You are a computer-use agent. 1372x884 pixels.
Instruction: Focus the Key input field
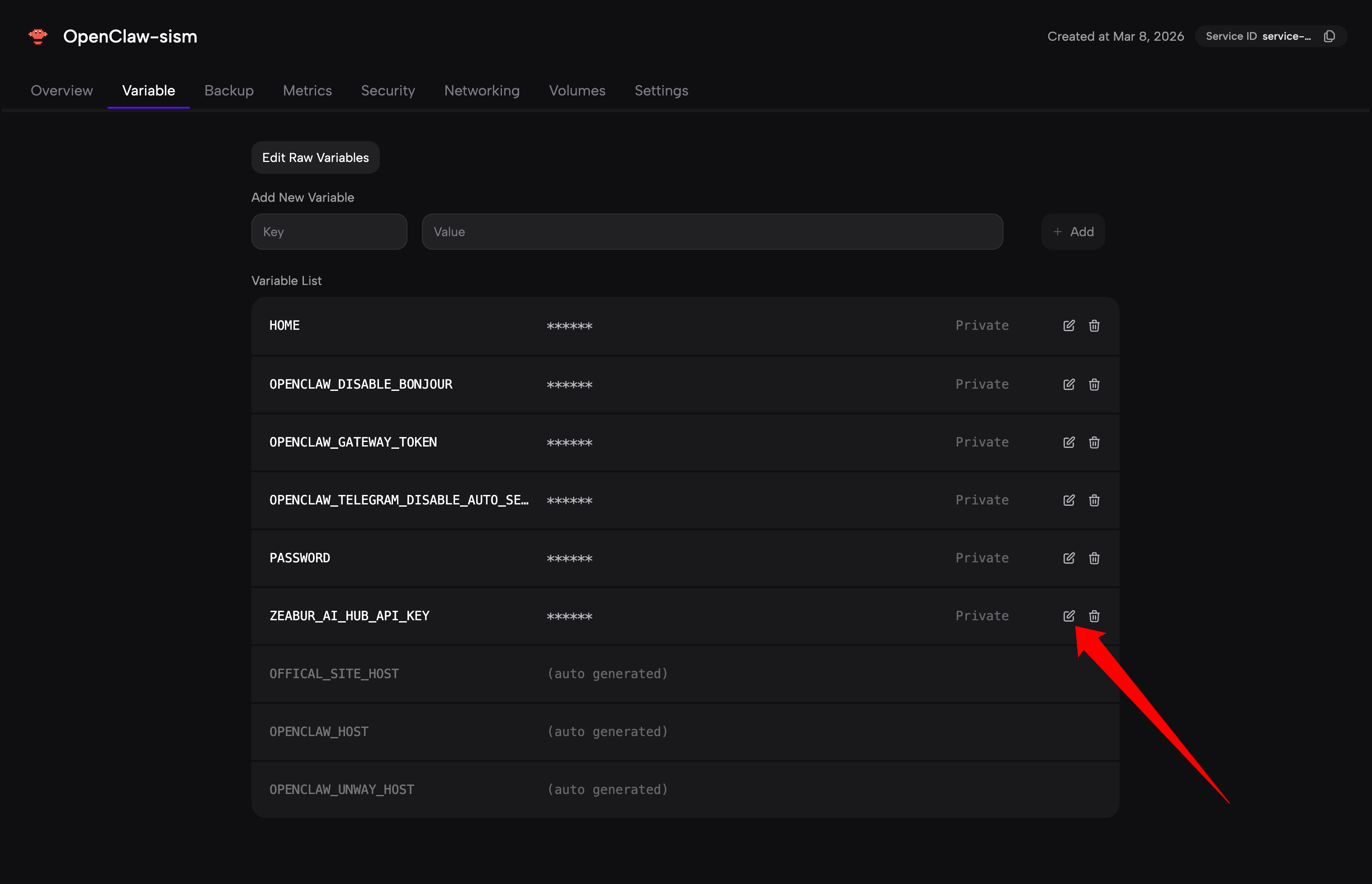329,232
